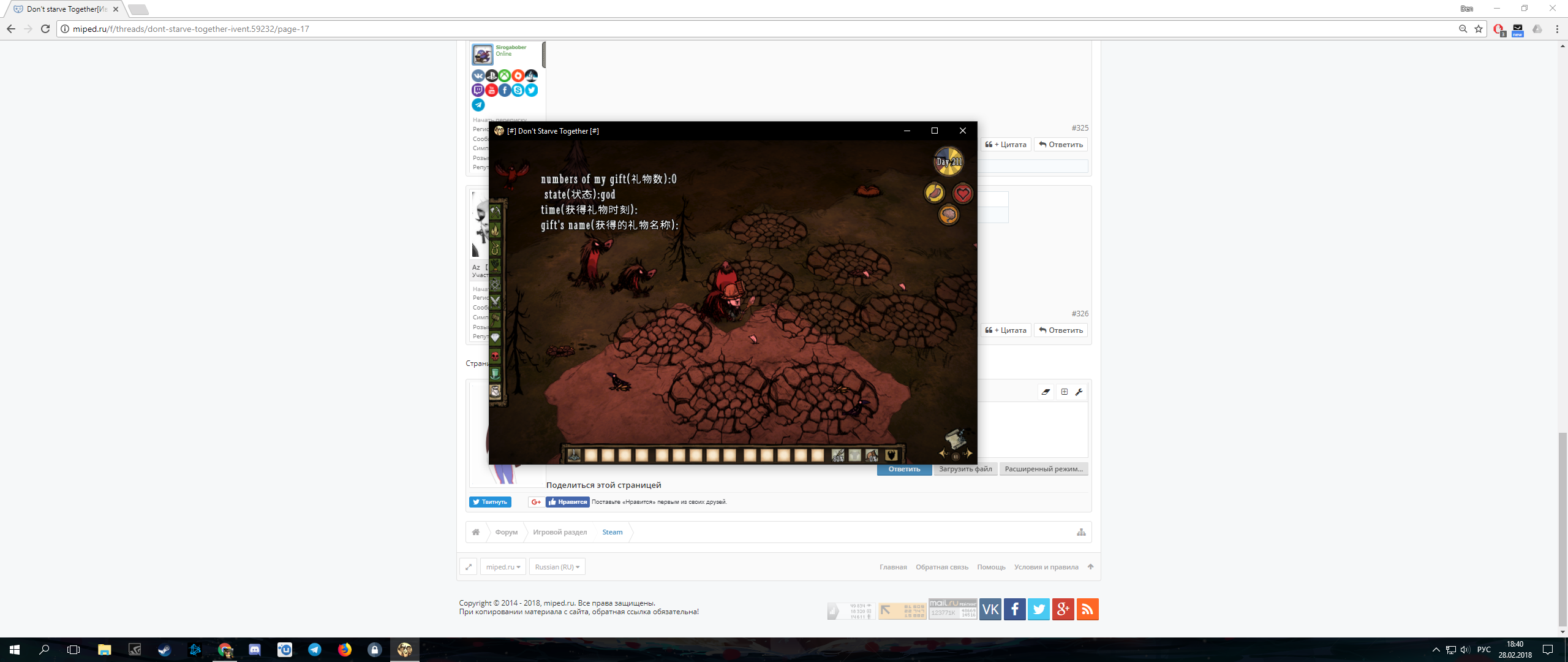1568x662 pixels.
Task: Click the sanity brain meter in game
Action: pos(949,215)
